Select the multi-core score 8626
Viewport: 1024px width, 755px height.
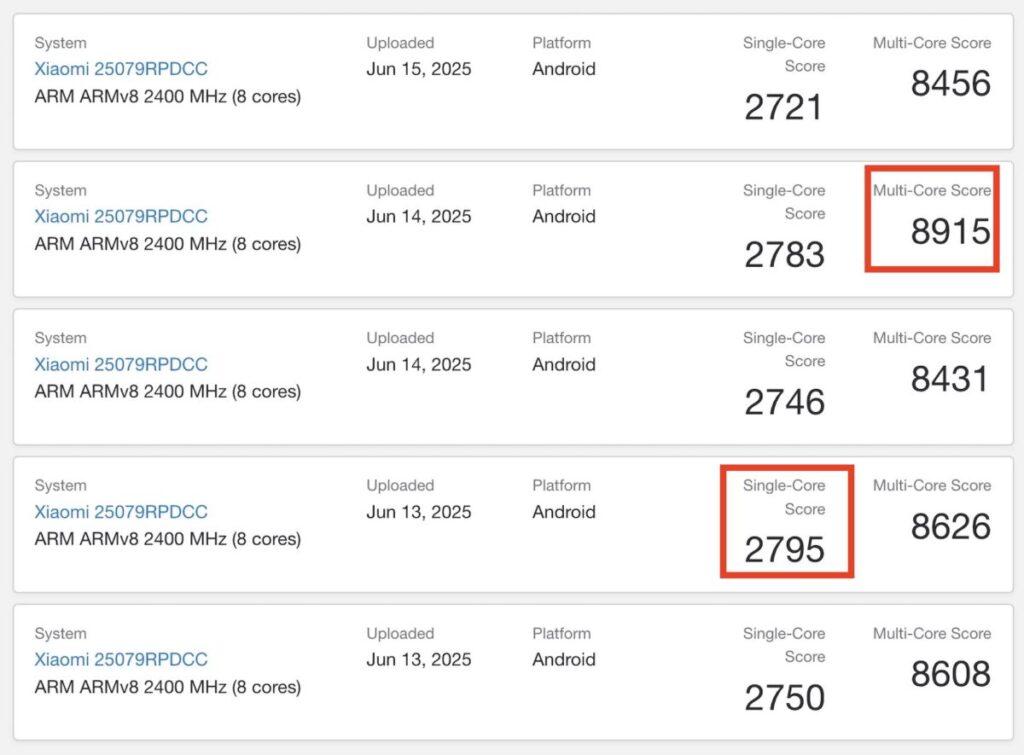click(x=950, y=527)
